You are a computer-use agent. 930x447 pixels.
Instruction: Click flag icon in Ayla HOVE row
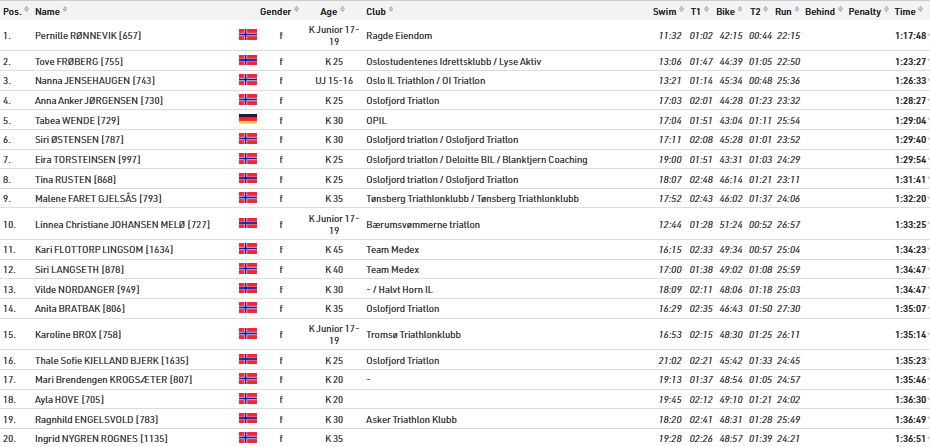[247, 399]
